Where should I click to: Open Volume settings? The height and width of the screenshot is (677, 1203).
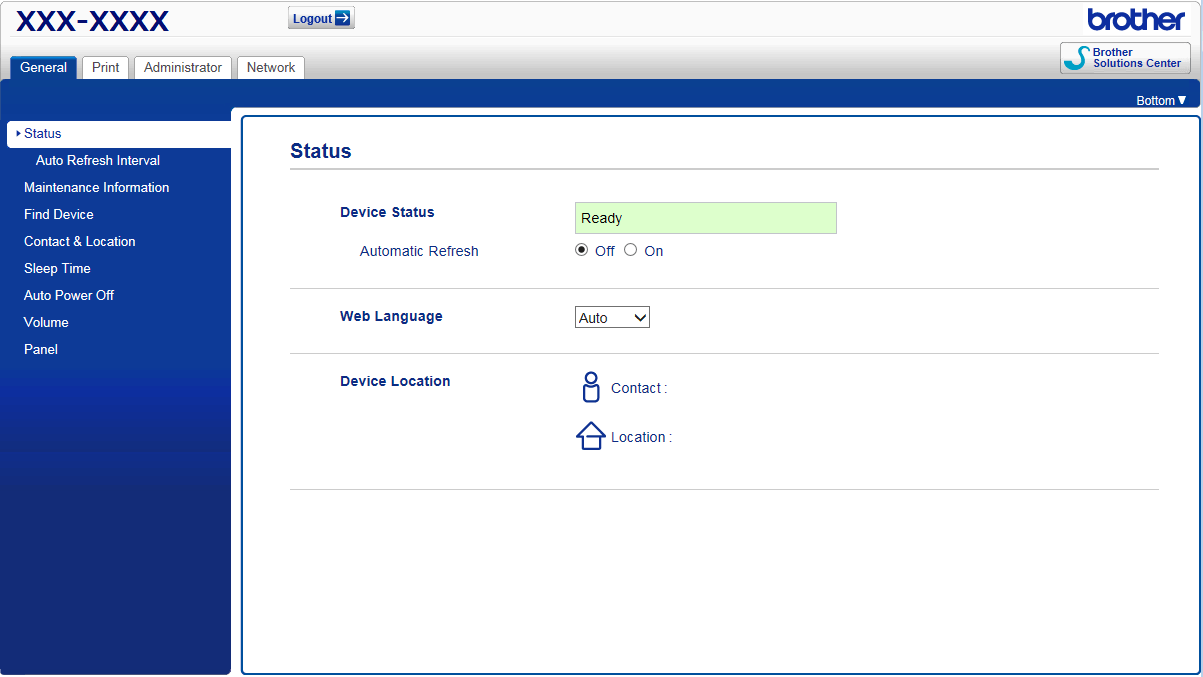(46, 322)
